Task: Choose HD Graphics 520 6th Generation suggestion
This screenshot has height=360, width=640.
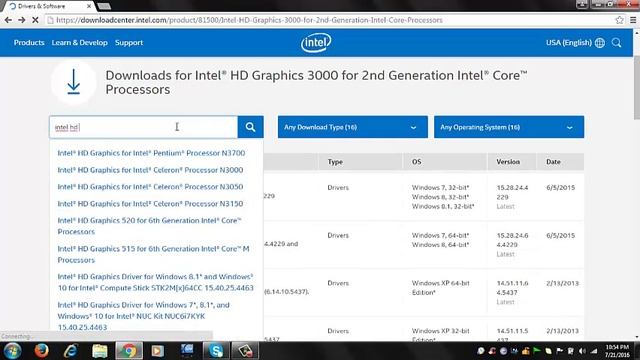Action: pyautogui.click(x=149, y=226)
